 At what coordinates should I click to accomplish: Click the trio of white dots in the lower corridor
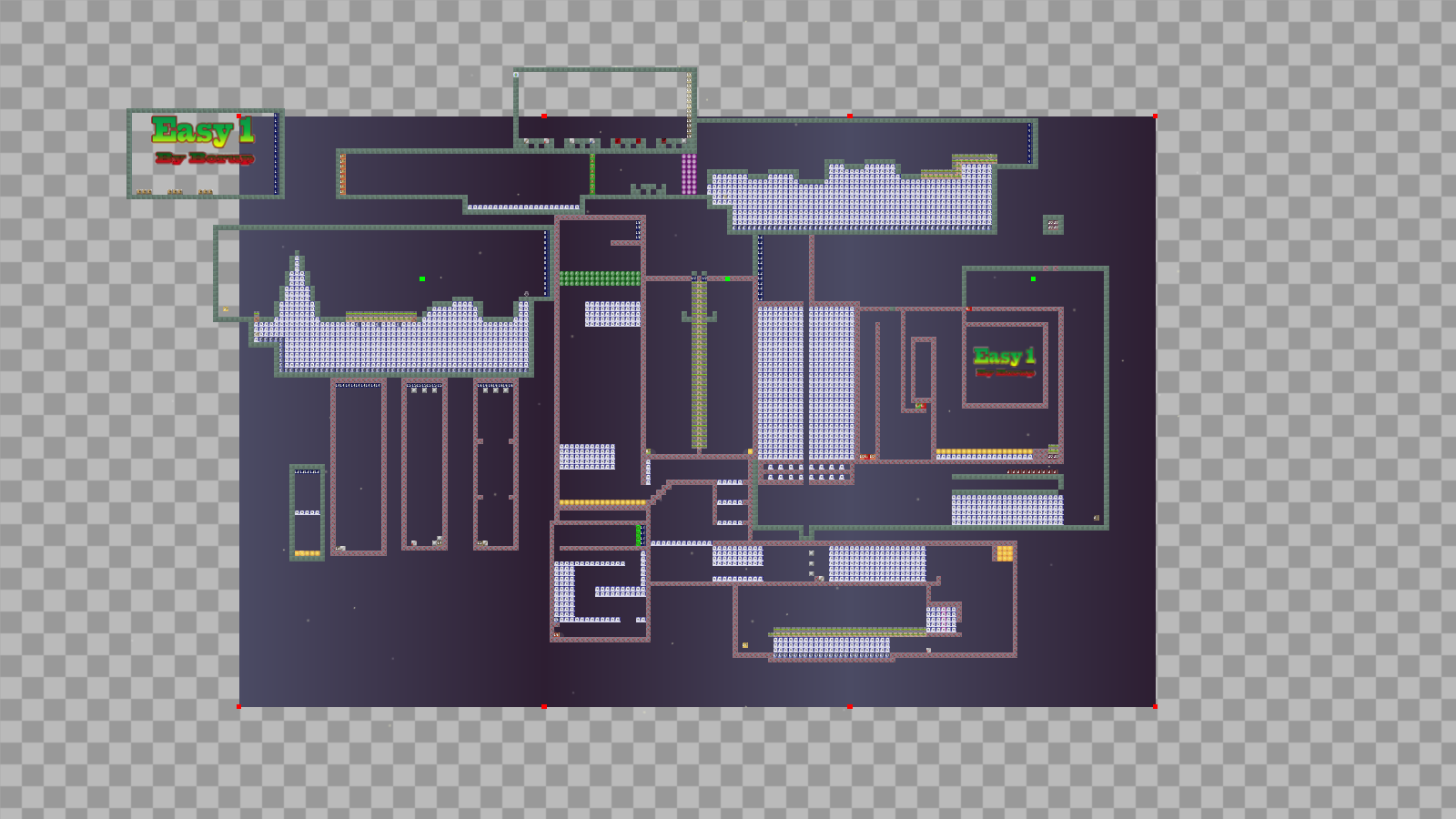[x=811, y=562]
